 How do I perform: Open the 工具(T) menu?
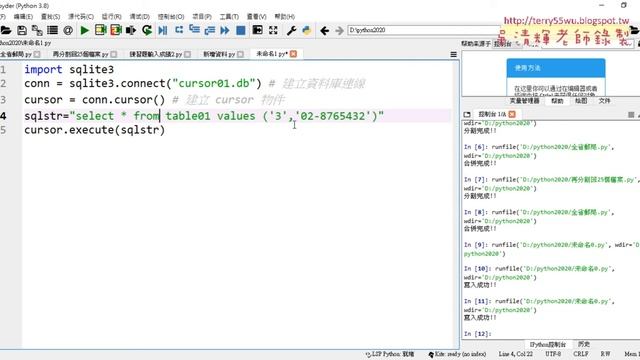(229, 16)
